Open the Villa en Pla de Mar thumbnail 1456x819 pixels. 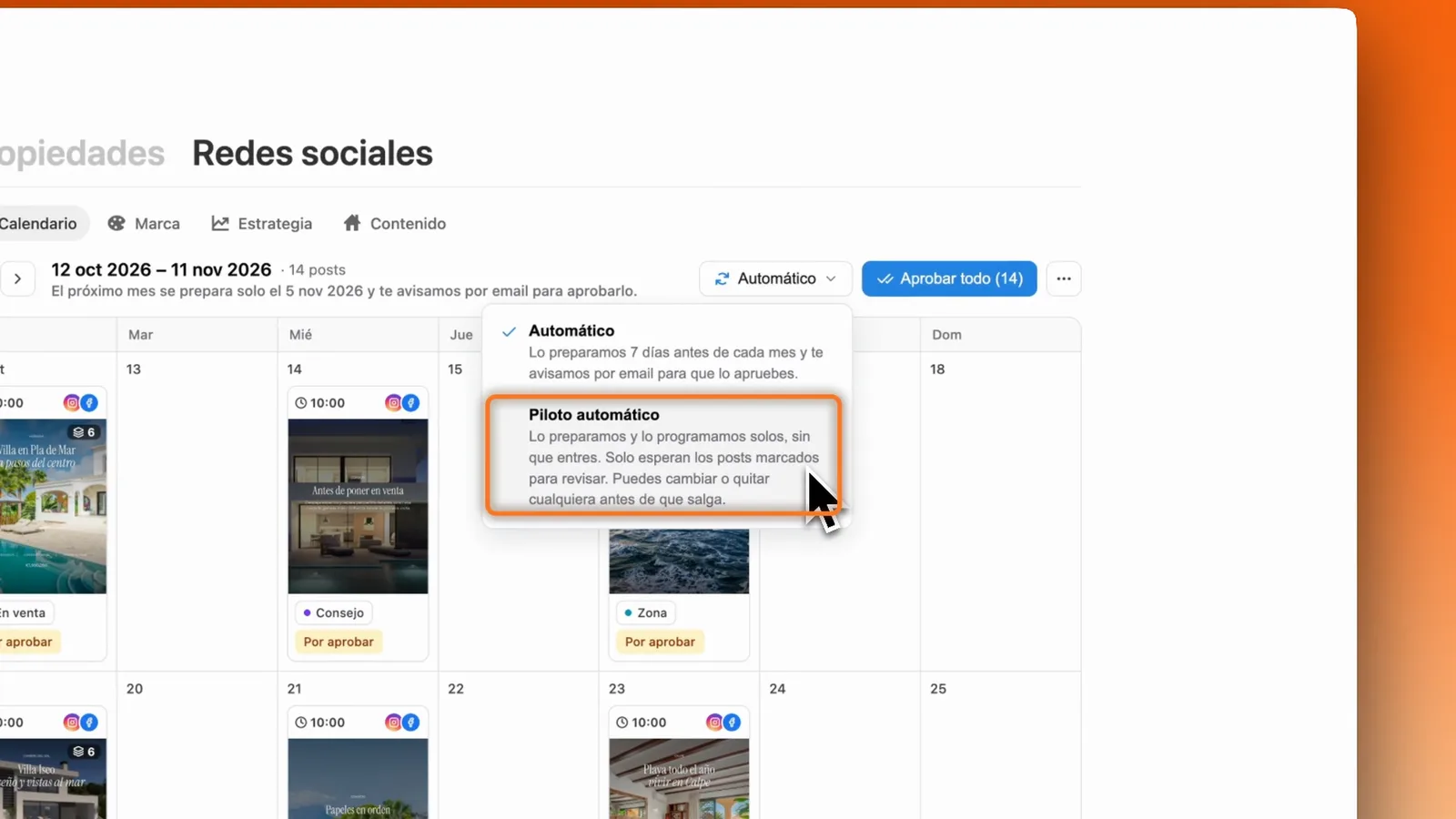click(x=53, y=506)
